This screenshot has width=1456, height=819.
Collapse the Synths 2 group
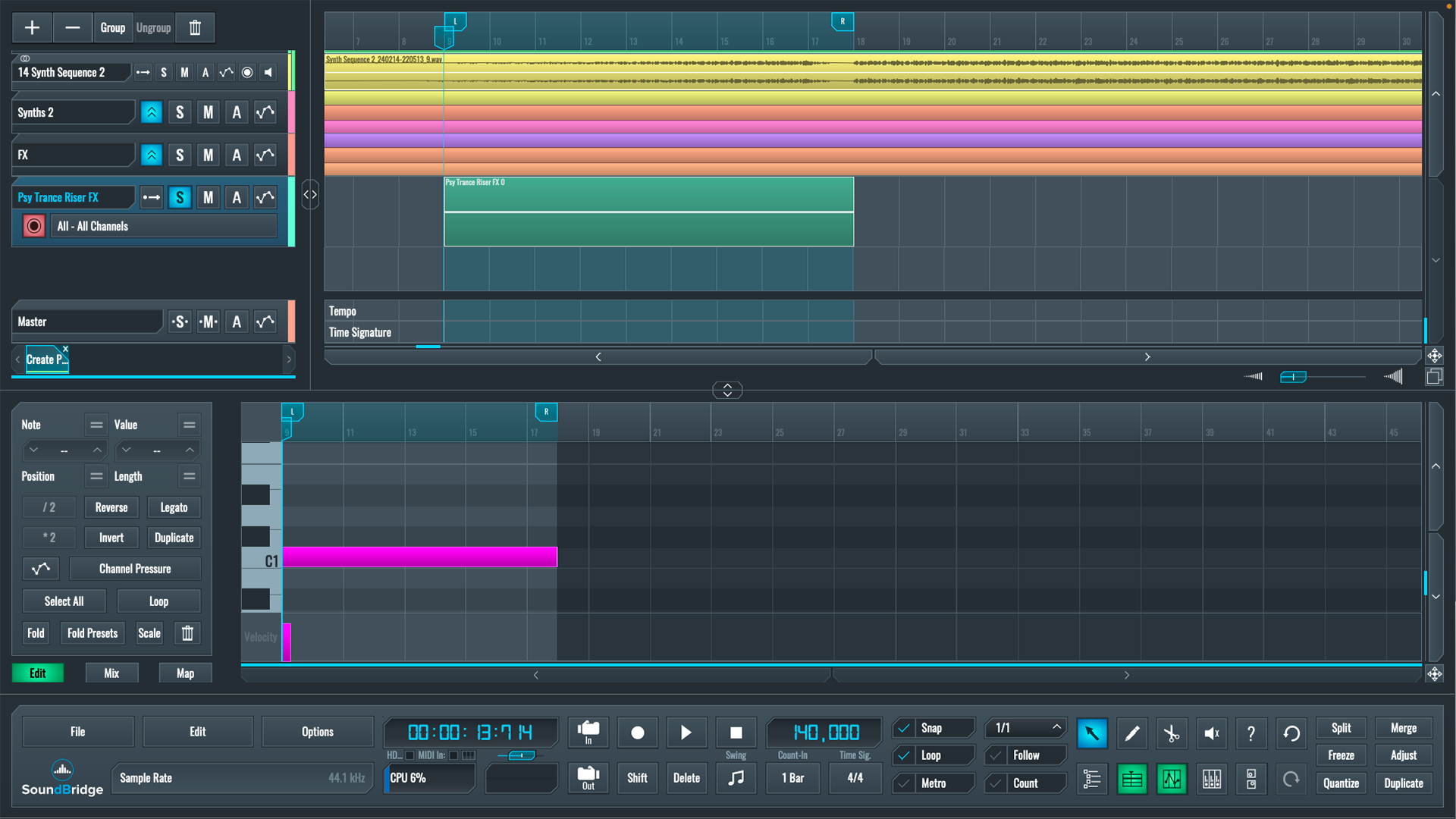pyautogui.click(x=152, y=112)
